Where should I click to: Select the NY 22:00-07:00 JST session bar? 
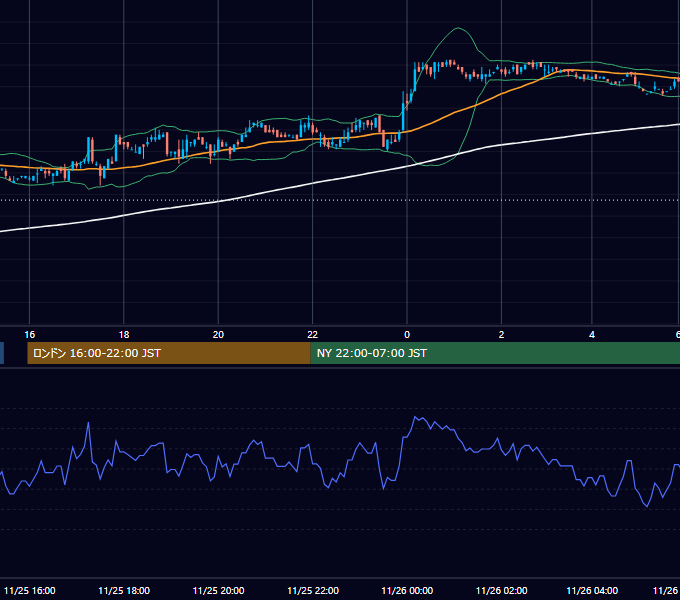[495, 353]
